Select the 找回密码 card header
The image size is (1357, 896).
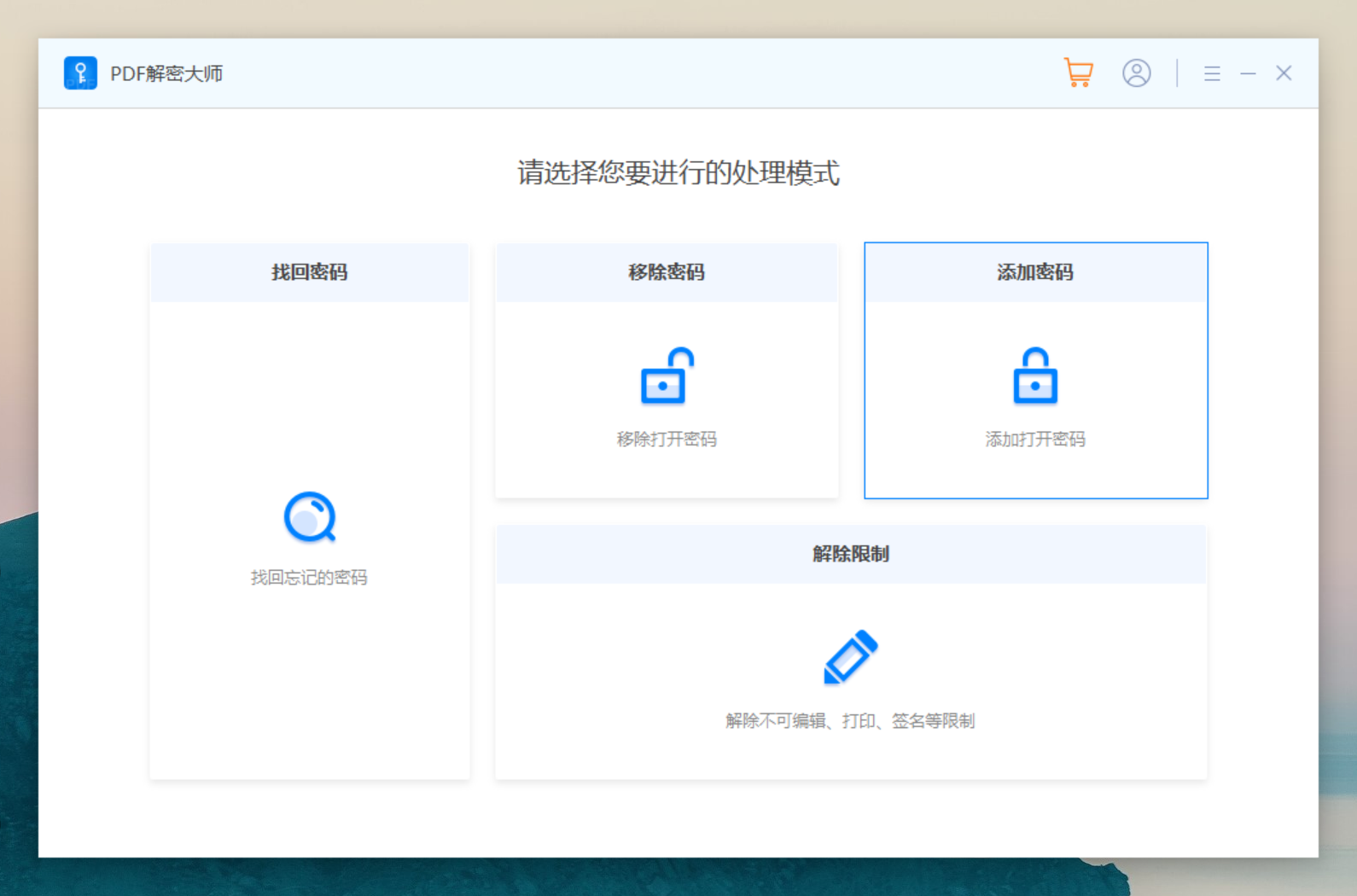pos(310,272)
